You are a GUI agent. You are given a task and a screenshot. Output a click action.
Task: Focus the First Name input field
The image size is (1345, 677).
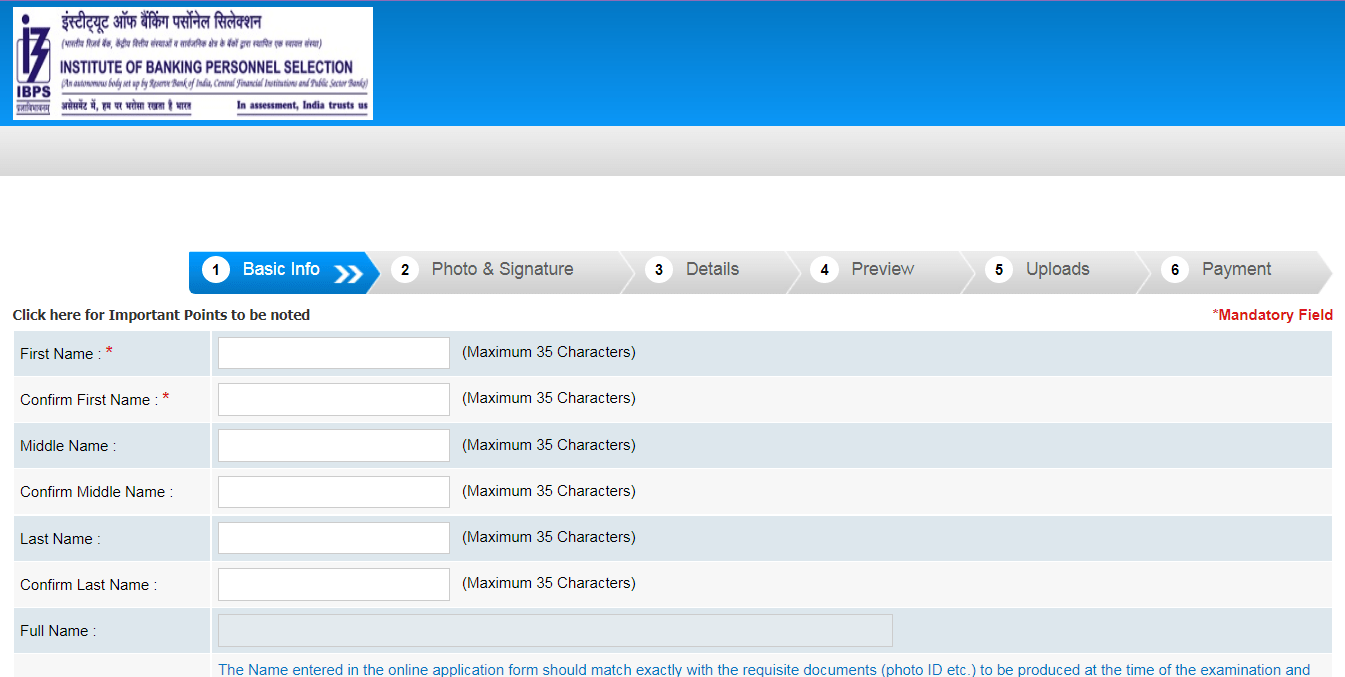pyautogui.click(x=334, y=353)
